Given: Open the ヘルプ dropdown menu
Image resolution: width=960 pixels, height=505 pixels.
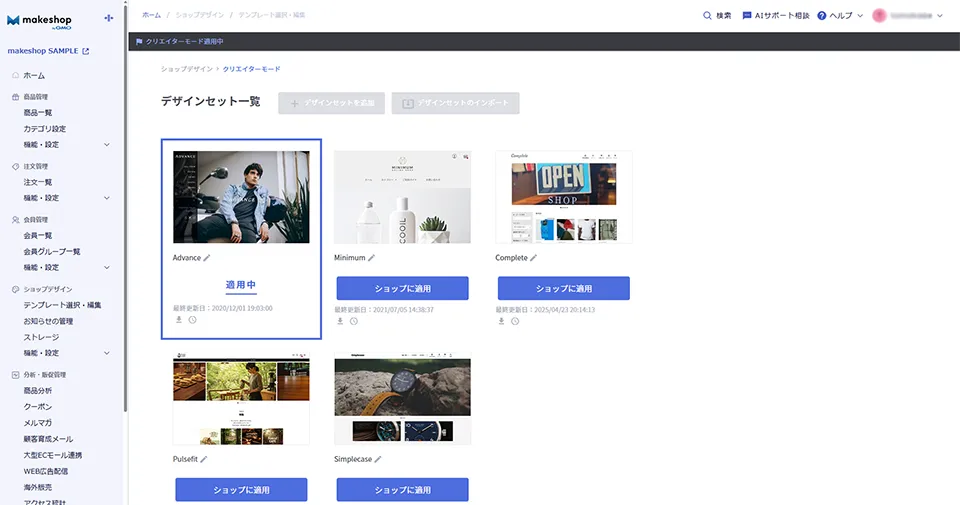Looking at the screenshot, I should [840, 16].
